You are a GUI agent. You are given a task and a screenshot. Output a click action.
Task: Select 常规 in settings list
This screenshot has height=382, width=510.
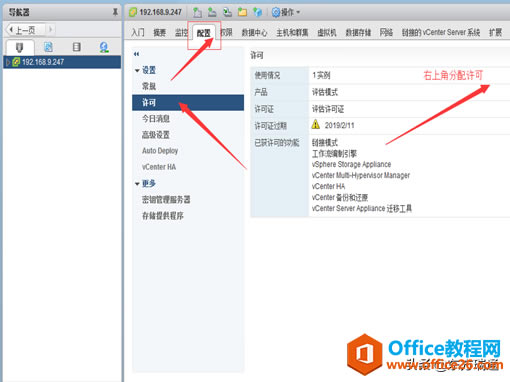(149, 86)
